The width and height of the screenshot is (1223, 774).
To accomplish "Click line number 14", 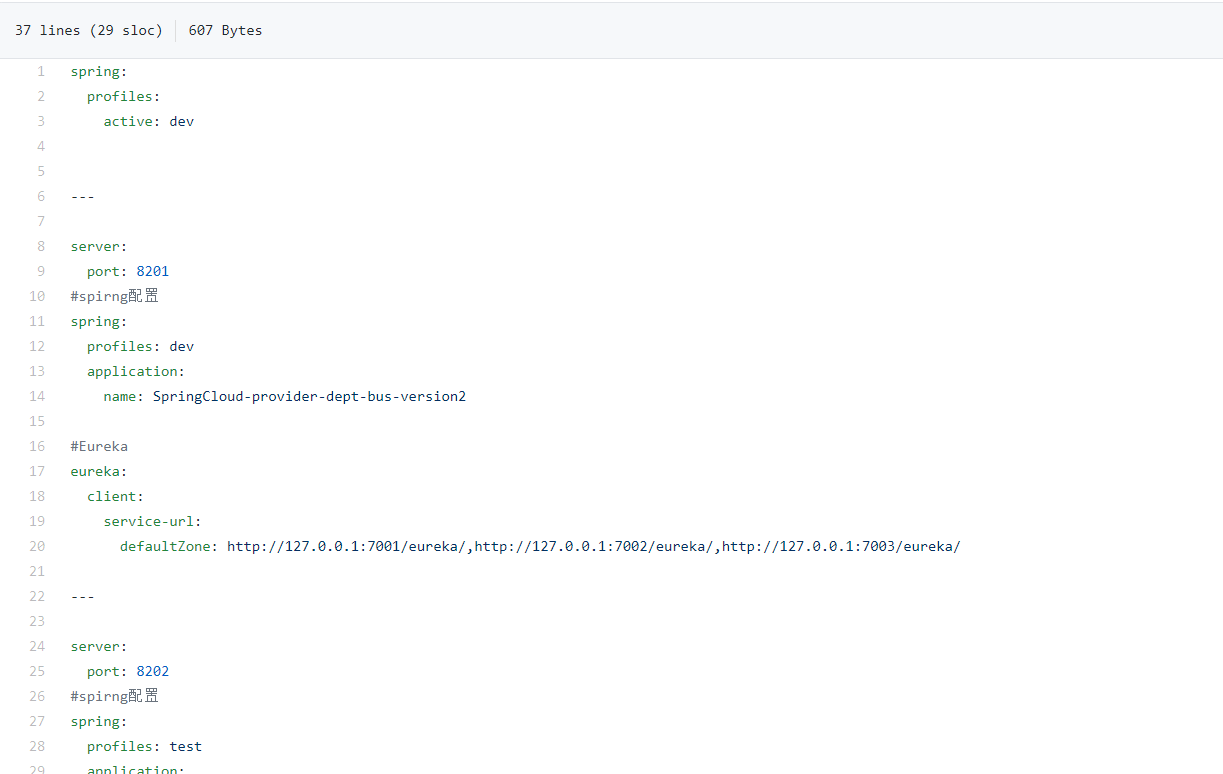I will point(37,396).
